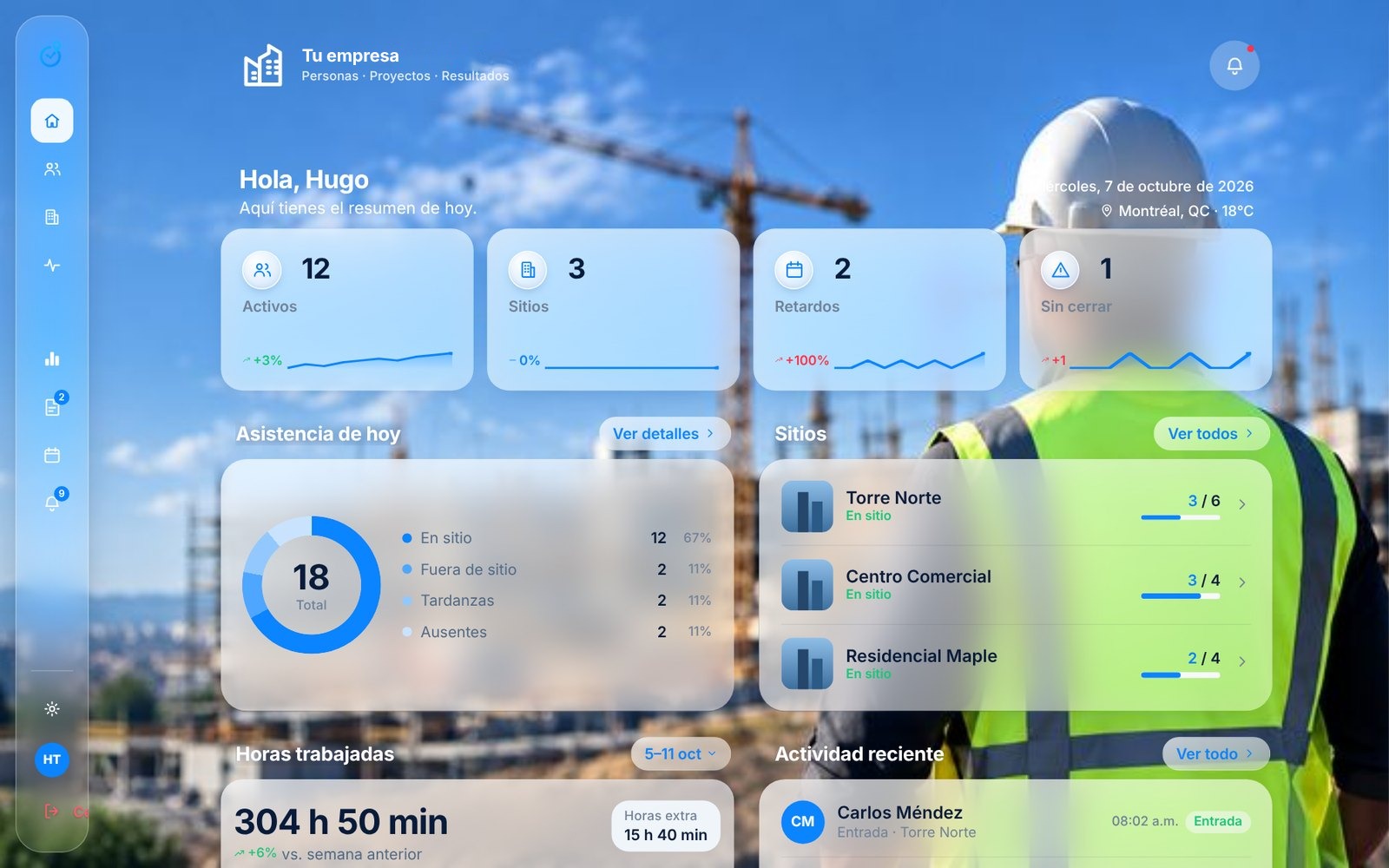This screenshot has width=1389, height=868.
Task: Click the Residencial Maple 2/4 progress bar
Action: 1181,674
